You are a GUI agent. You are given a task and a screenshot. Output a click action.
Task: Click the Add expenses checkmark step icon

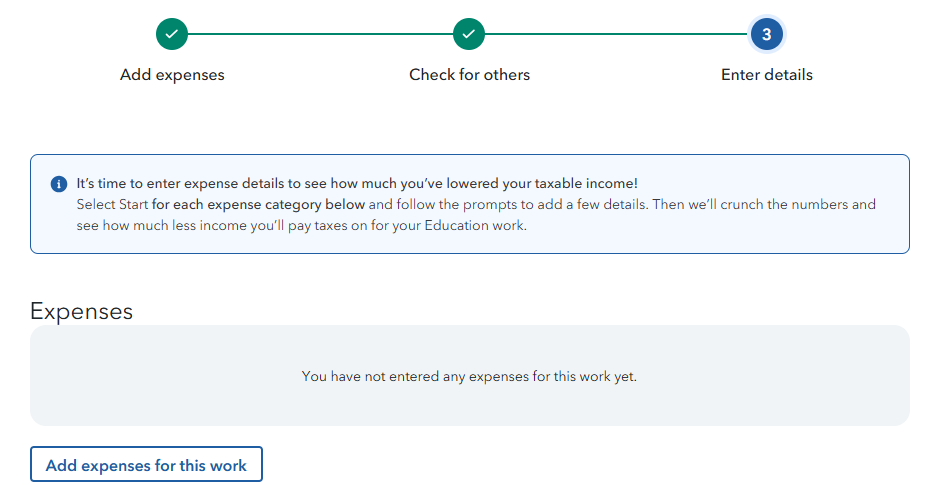172,34
